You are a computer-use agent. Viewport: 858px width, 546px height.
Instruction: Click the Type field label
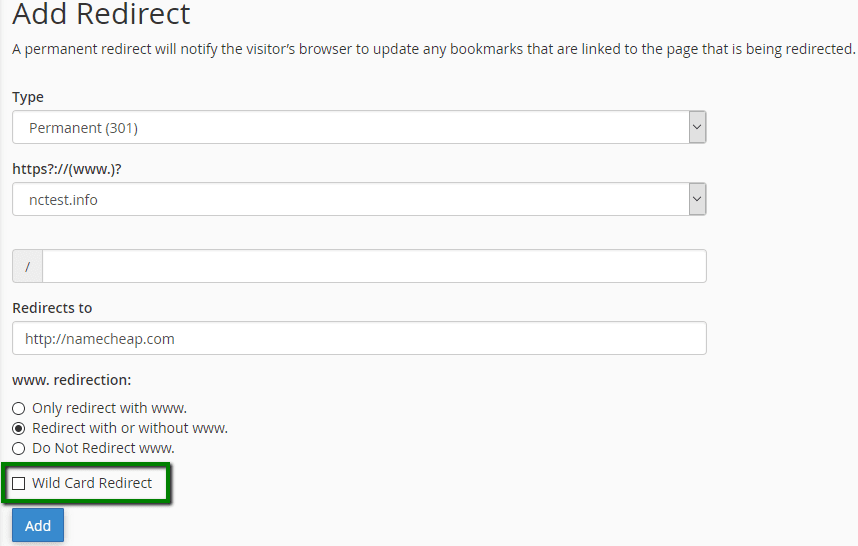coord(28,97)
